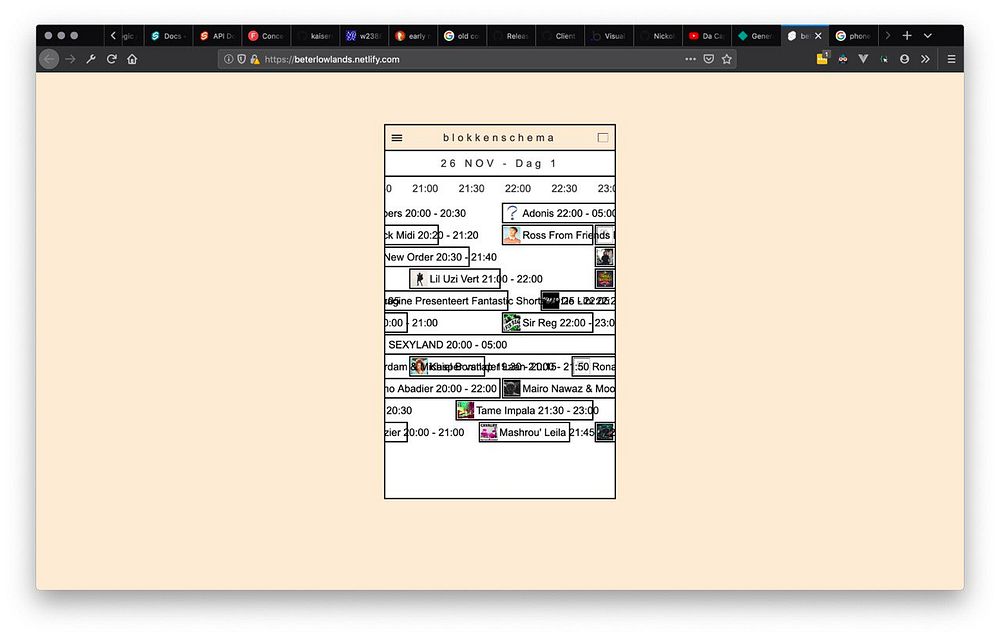Bookmark this page with star icon
Viewport: 1000px width, 638px height.
point(726,59)
